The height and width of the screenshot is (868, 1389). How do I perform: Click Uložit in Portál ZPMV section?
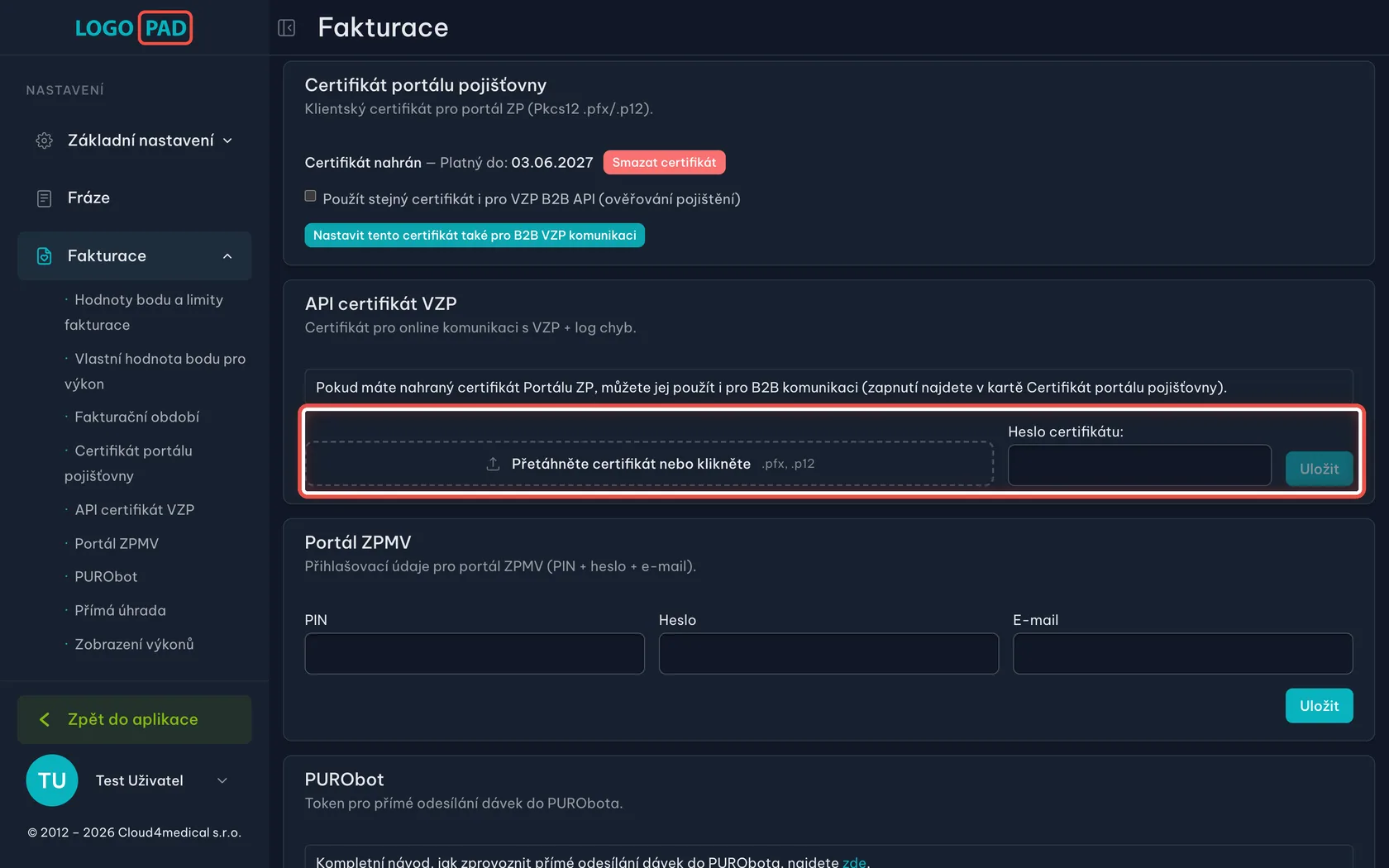tap(1319, 706)
